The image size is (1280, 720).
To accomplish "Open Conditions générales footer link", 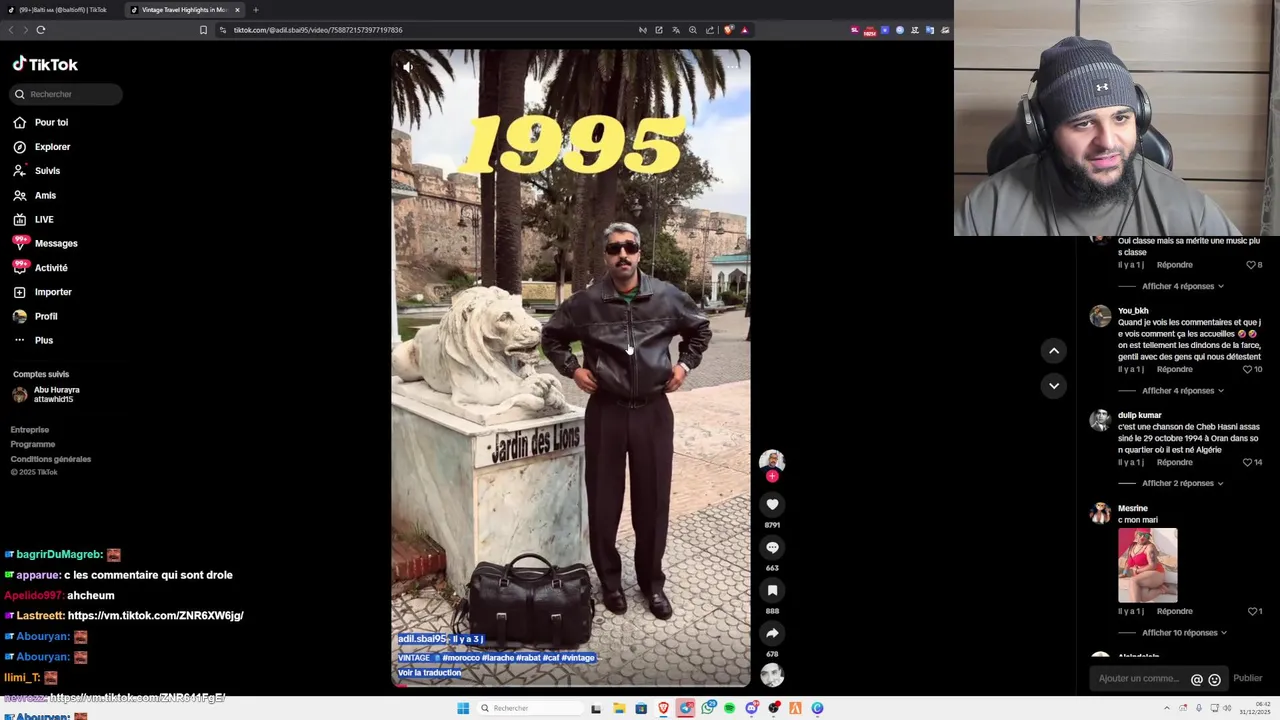I will [x=51, y=459].
